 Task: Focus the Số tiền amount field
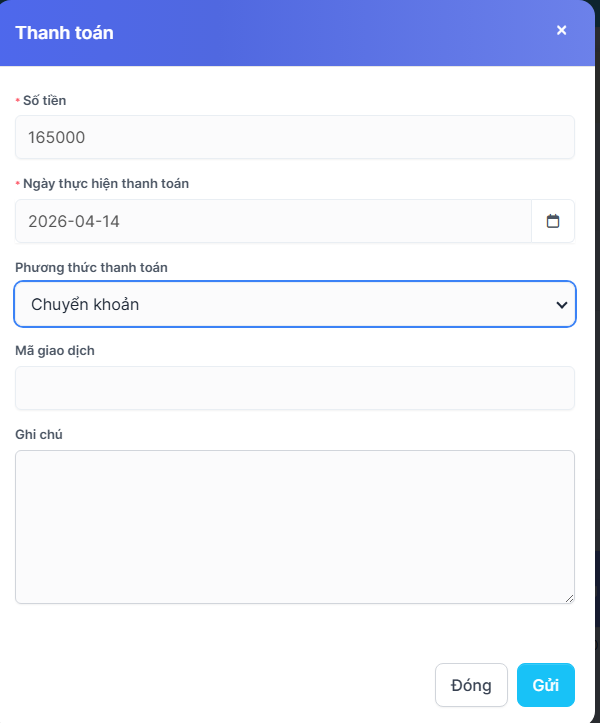pyautogui.click(x=294, y=137)
